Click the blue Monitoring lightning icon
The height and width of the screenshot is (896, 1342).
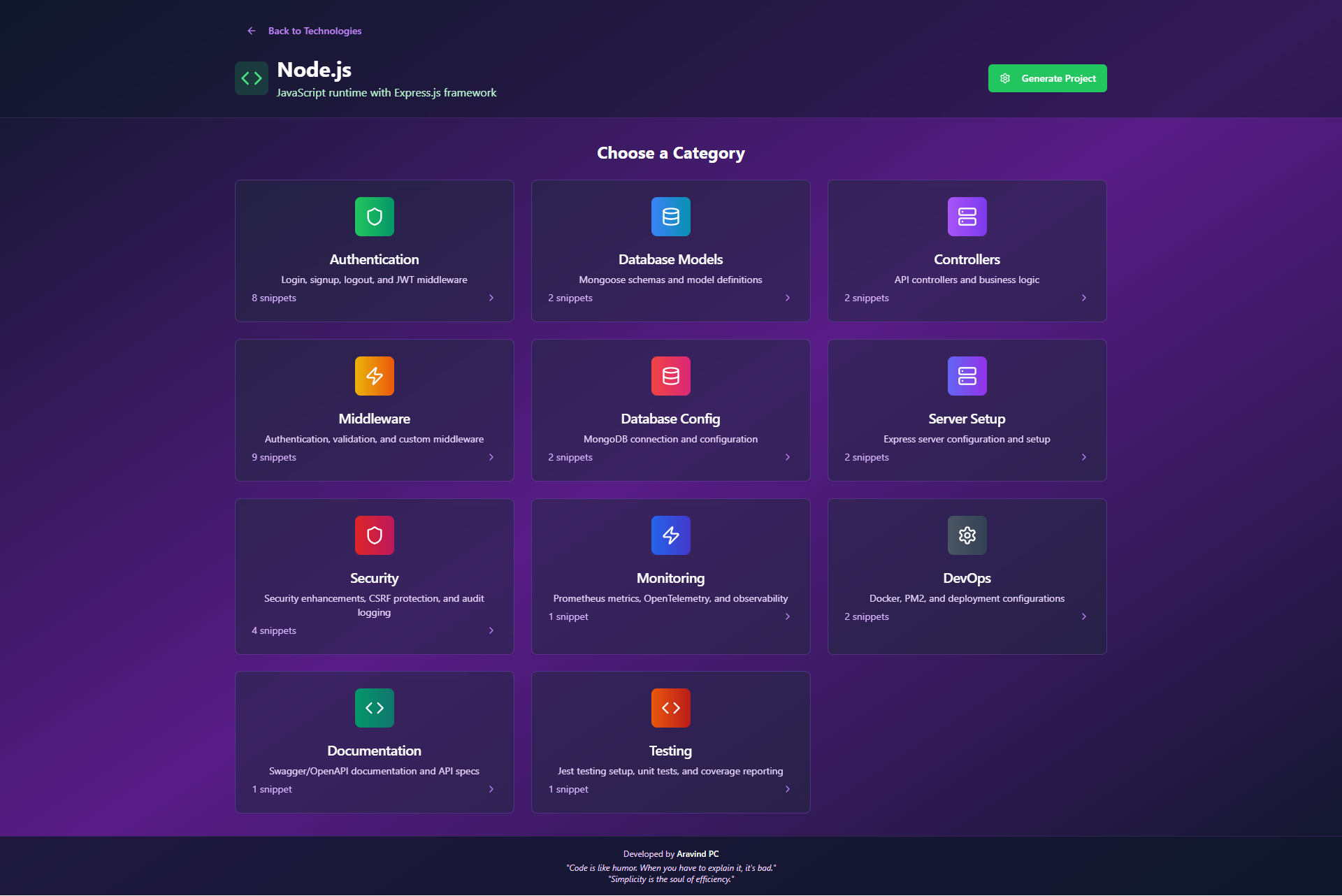pyautogui.click(x=671, y=535)
